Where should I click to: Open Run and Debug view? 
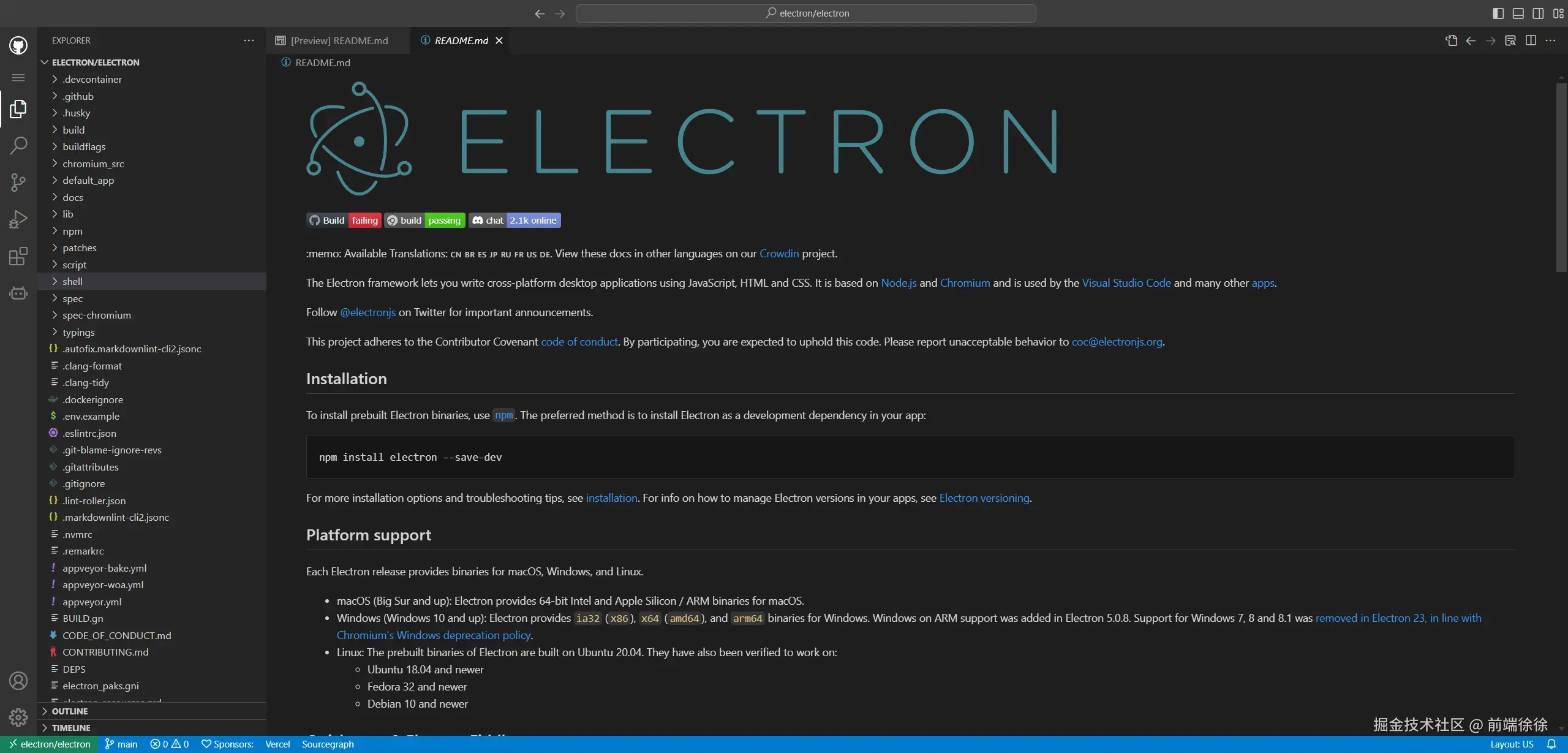(x=18, y=219)
